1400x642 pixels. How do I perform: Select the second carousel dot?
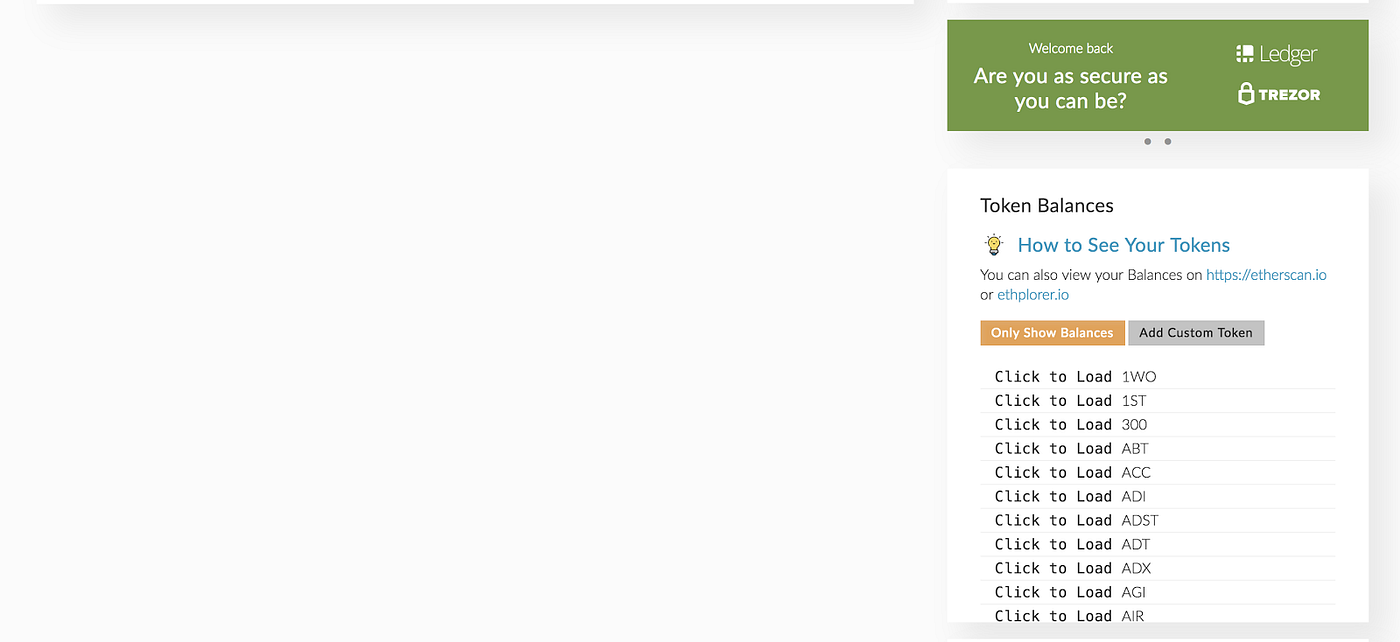[1168, 142]
